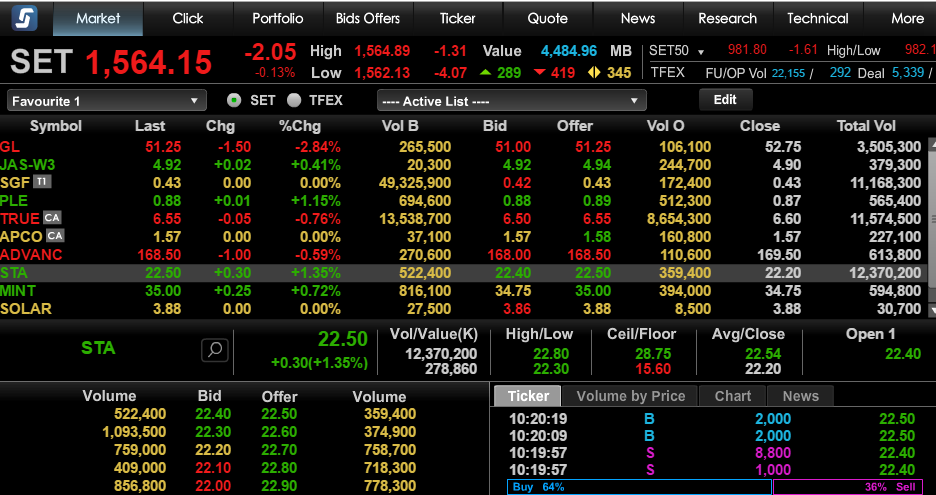Click the yellow unchanged diamond icon

pos(593,73)
